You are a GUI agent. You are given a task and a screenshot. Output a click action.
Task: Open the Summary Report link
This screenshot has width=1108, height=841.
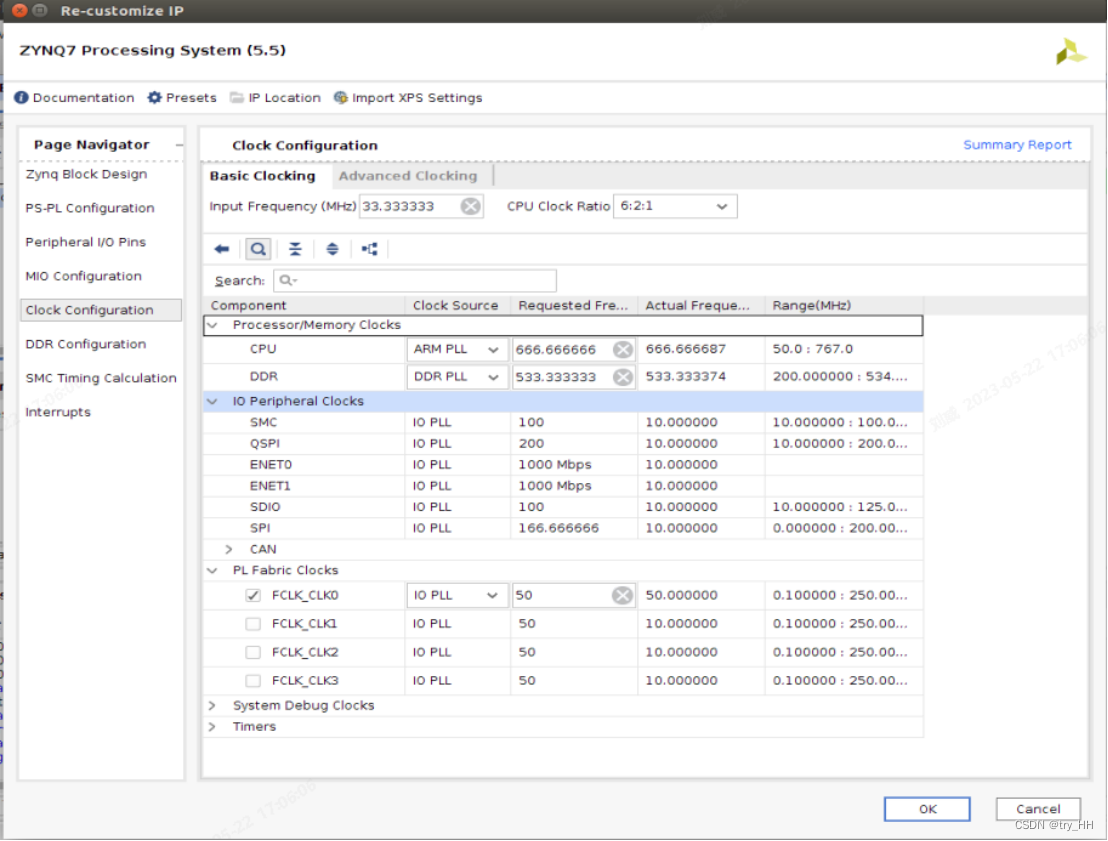point(1017,145)
